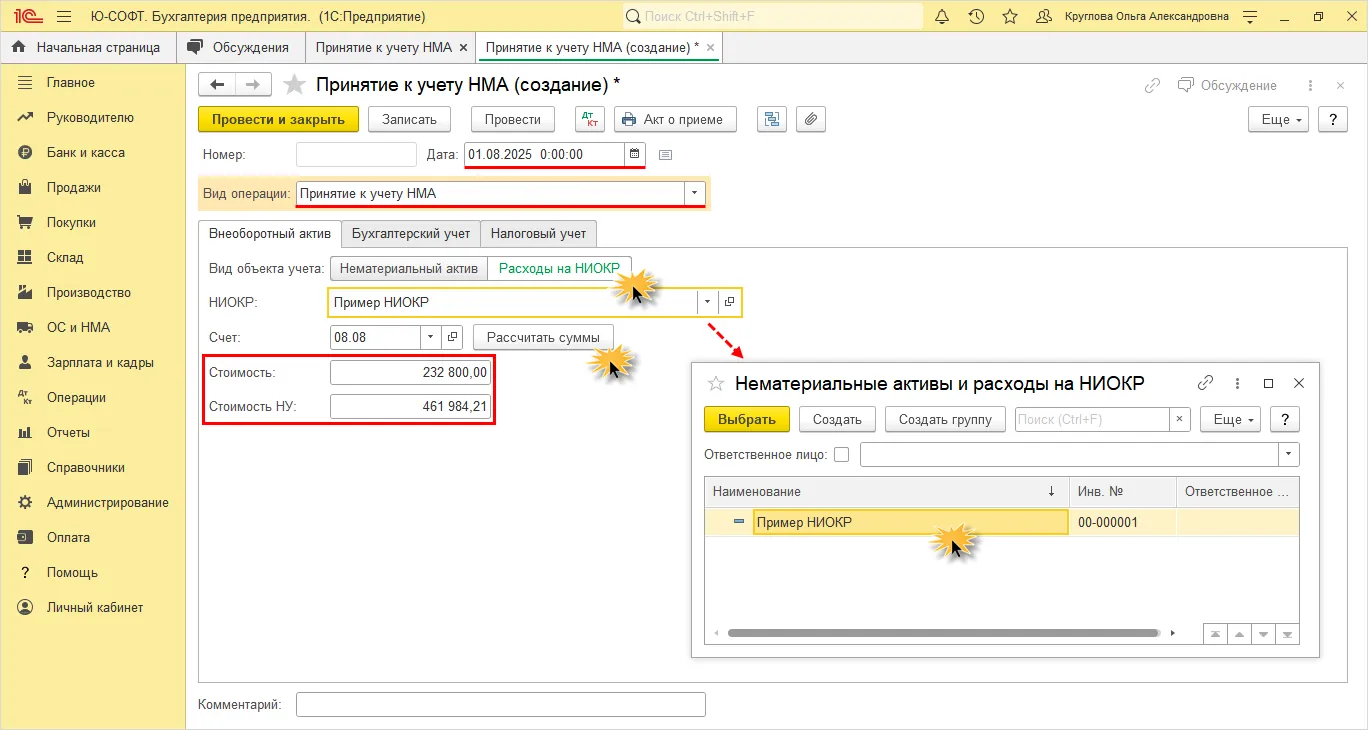This screenshot has height=730, width=1368.
Task: Open the service settings lines icon
Action: point(1250,16)
